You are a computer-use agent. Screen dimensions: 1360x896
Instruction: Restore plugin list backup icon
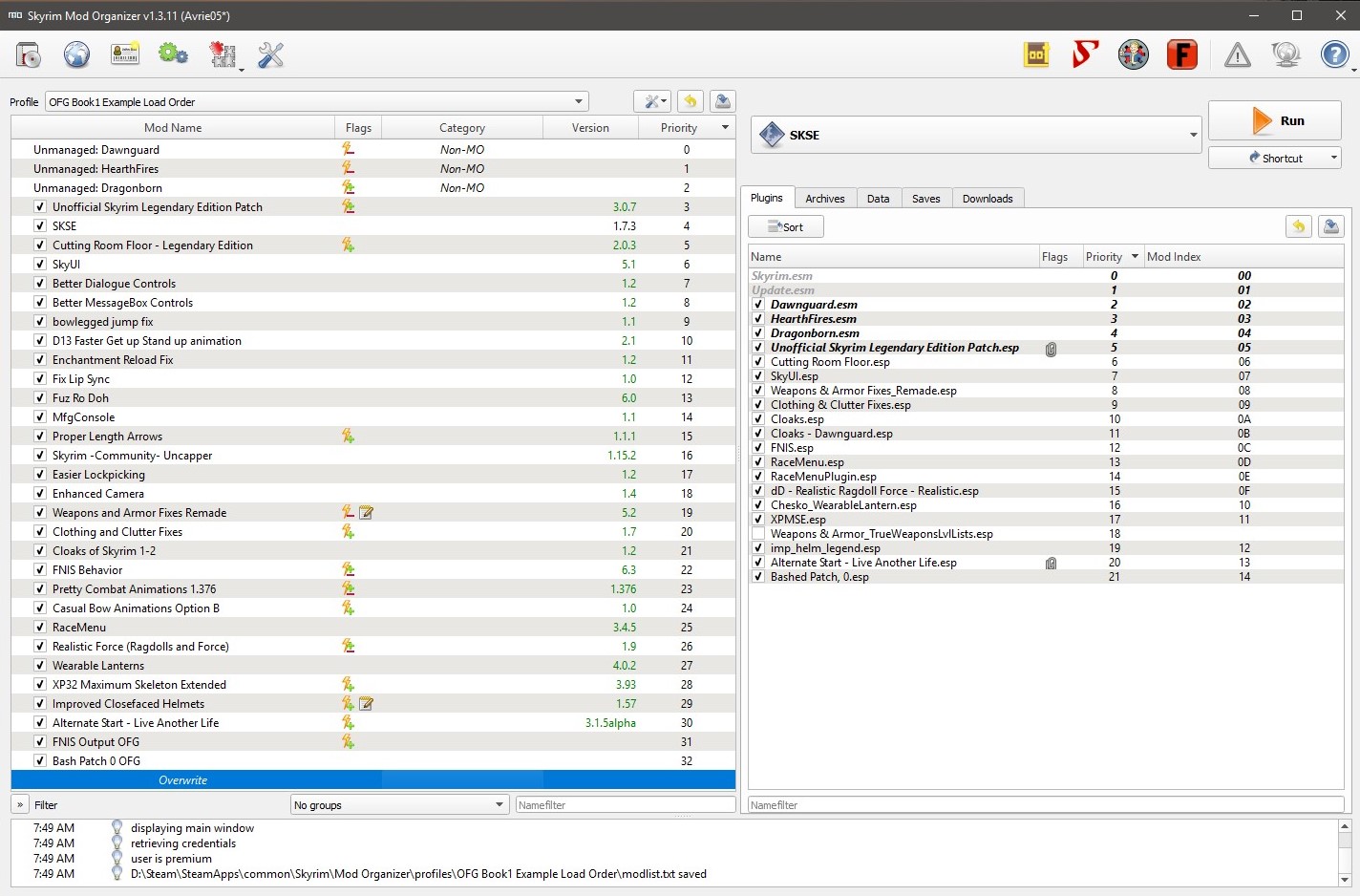[x=1298, y=226]
